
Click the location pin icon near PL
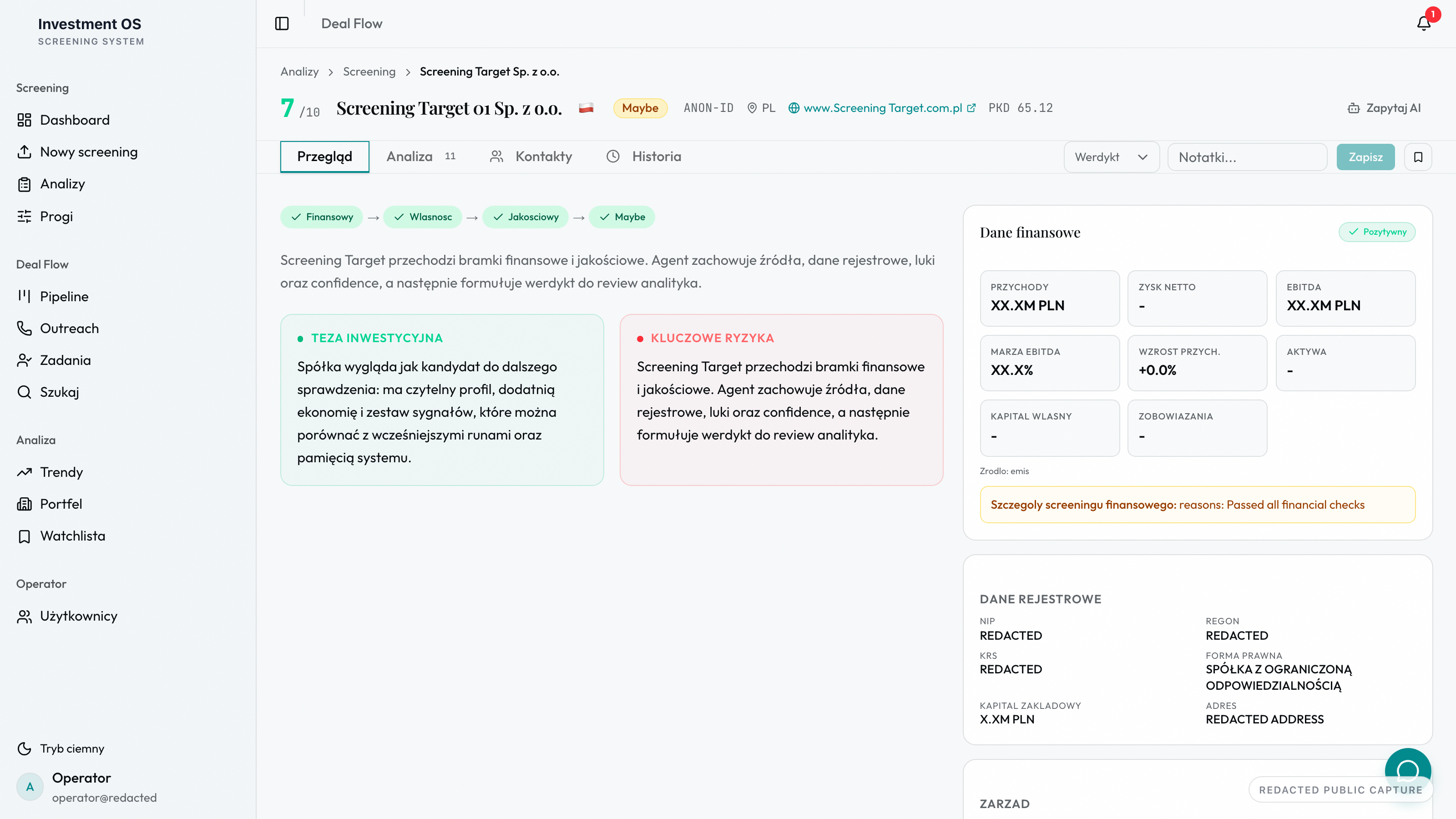click(752, 108)
